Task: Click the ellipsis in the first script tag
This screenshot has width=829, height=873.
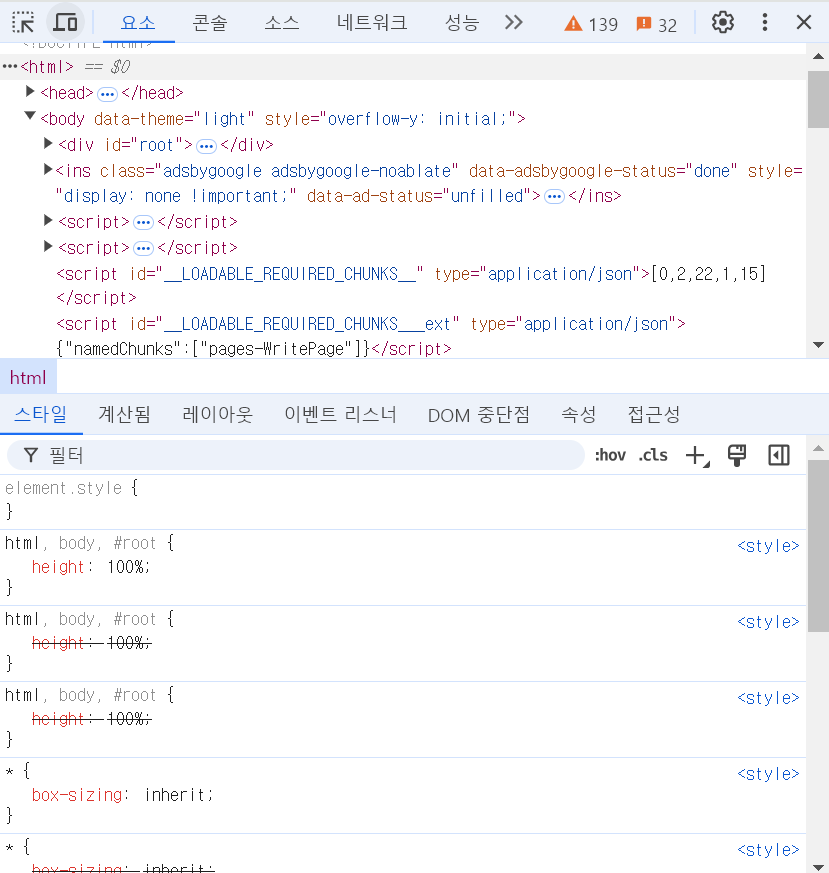Action: (x=143, y=223)
